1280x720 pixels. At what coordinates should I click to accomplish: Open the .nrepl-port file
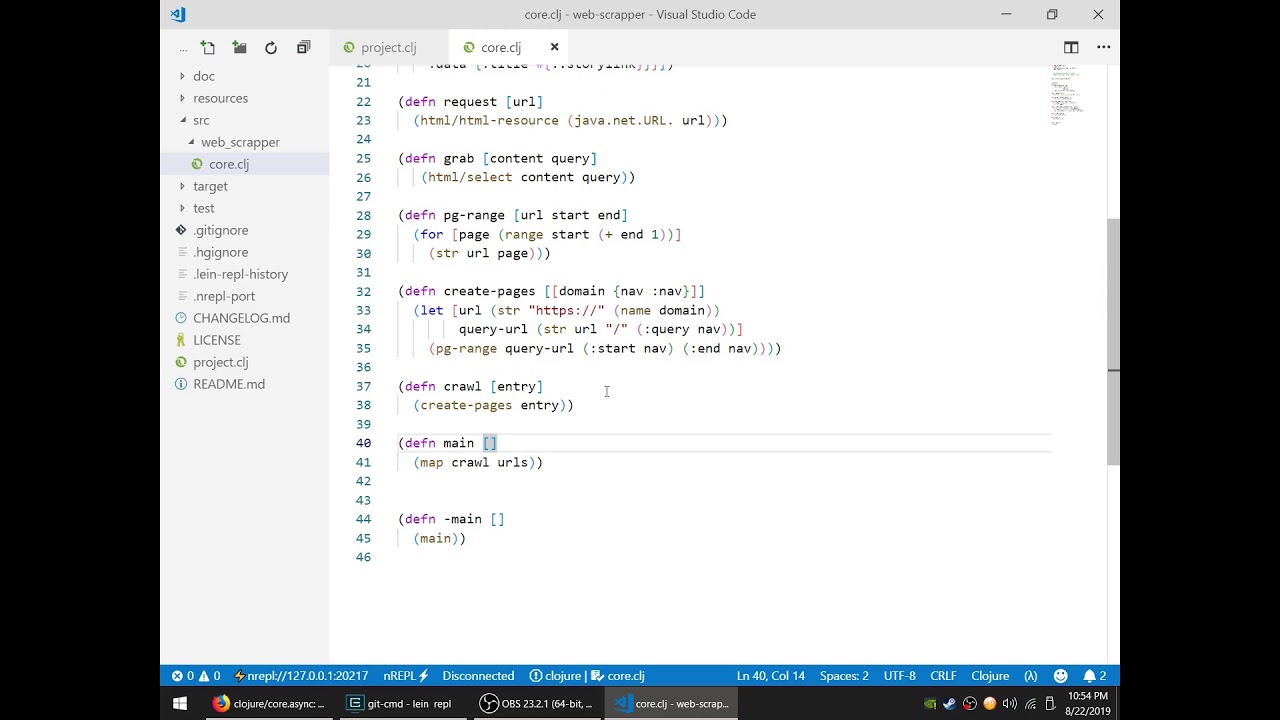click(224, 296)
